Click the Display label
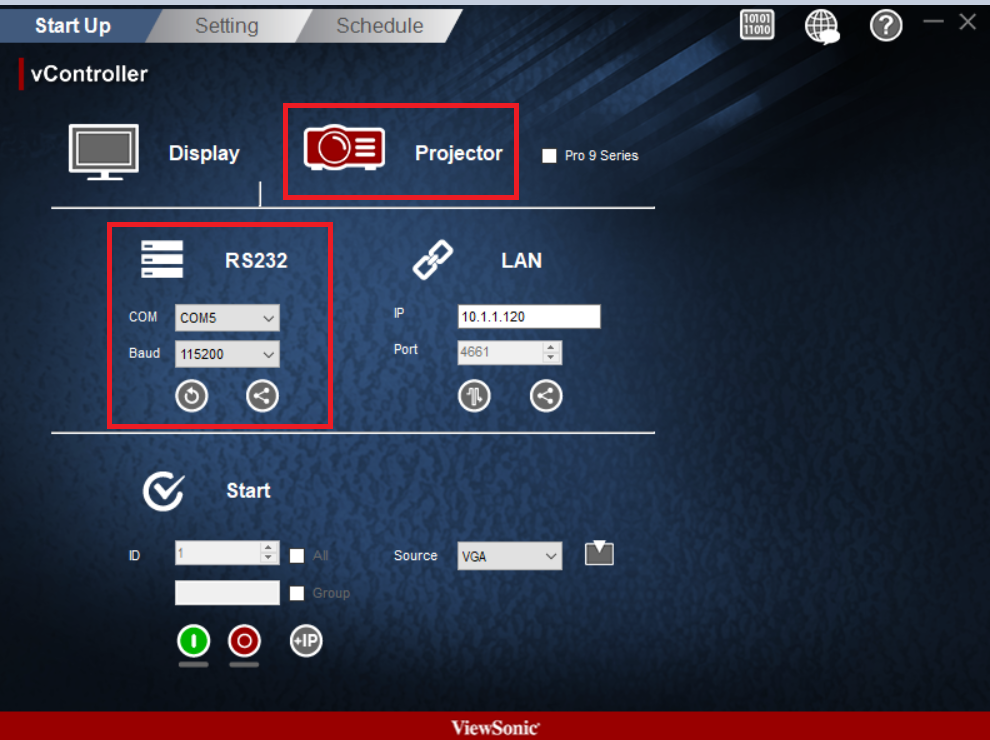990x740 pixels. (204, 153)
